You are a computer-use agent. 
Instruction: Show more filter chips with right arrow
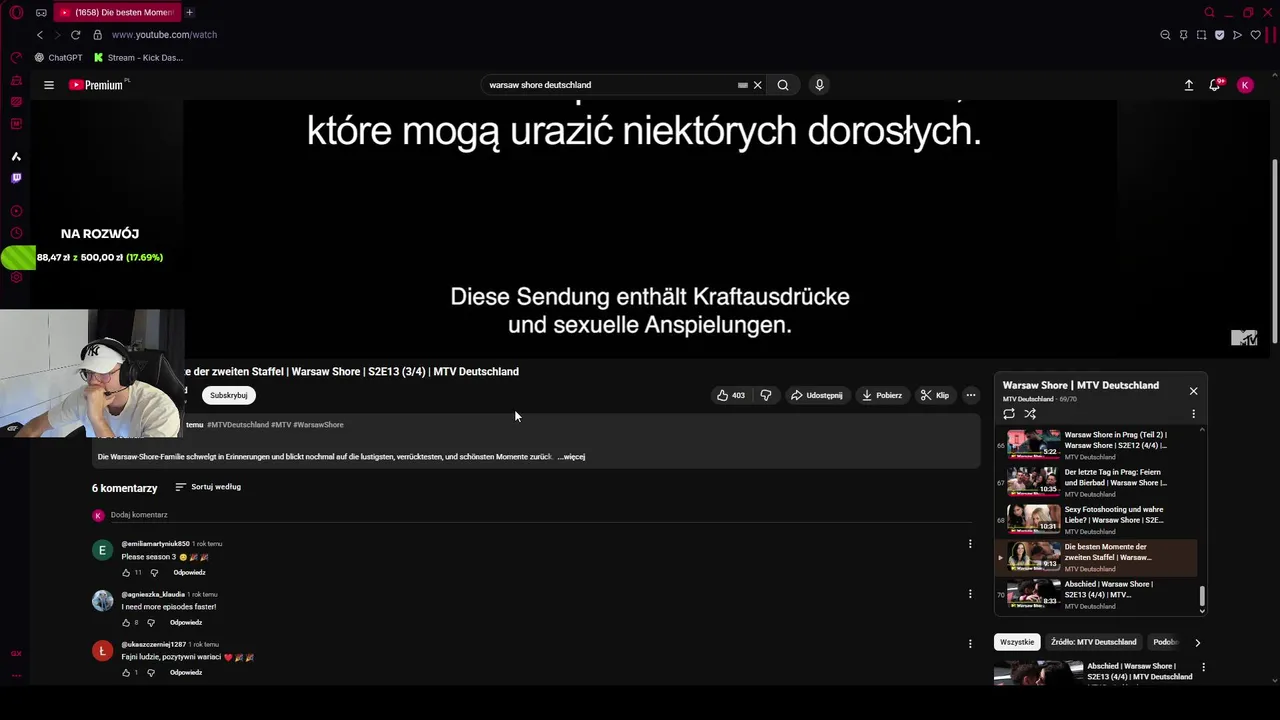pyautogui.click(x=1197, y=642)
